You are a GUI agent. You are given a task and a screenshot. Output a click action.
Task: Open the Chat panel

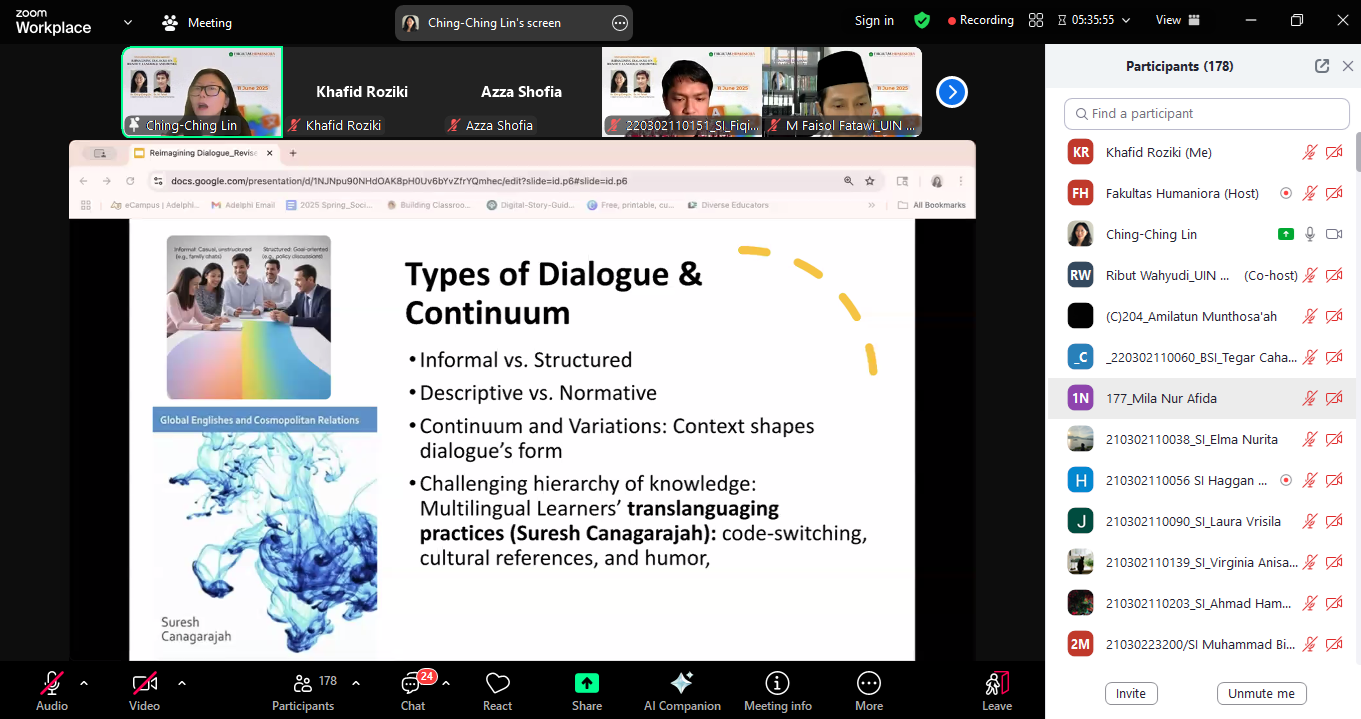pyautogui.click(x=412, y=690)
